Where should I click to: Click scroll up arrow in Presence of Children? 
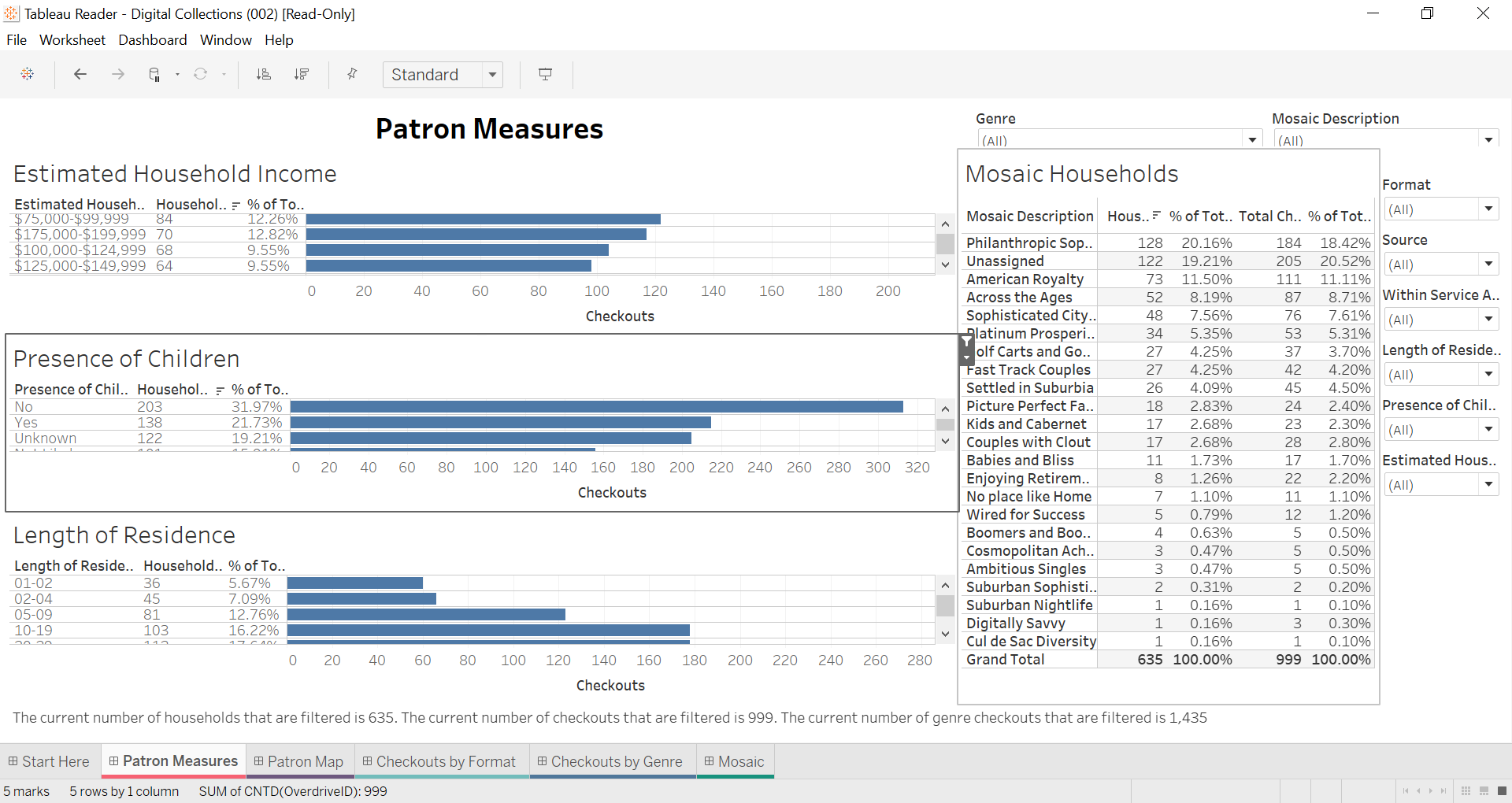point(946,409)
